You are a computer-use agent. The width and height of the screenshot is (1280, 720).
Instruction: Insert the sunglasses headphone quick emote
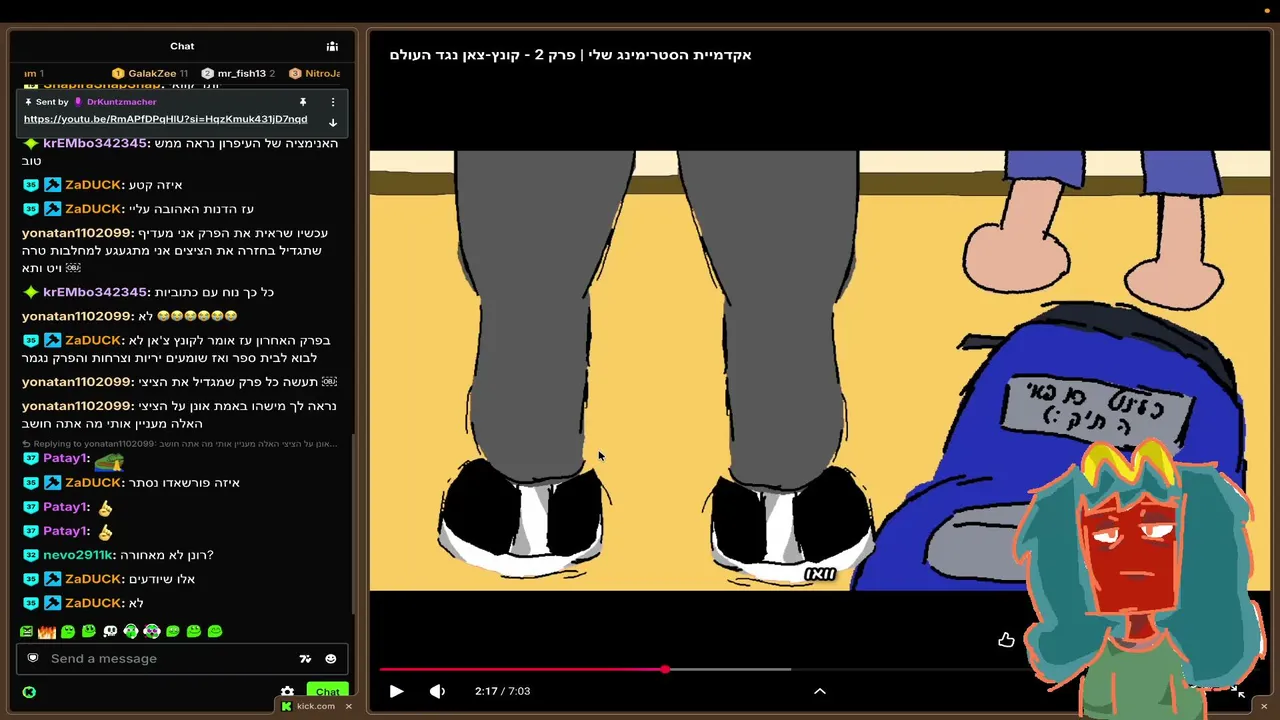point(152,632)
